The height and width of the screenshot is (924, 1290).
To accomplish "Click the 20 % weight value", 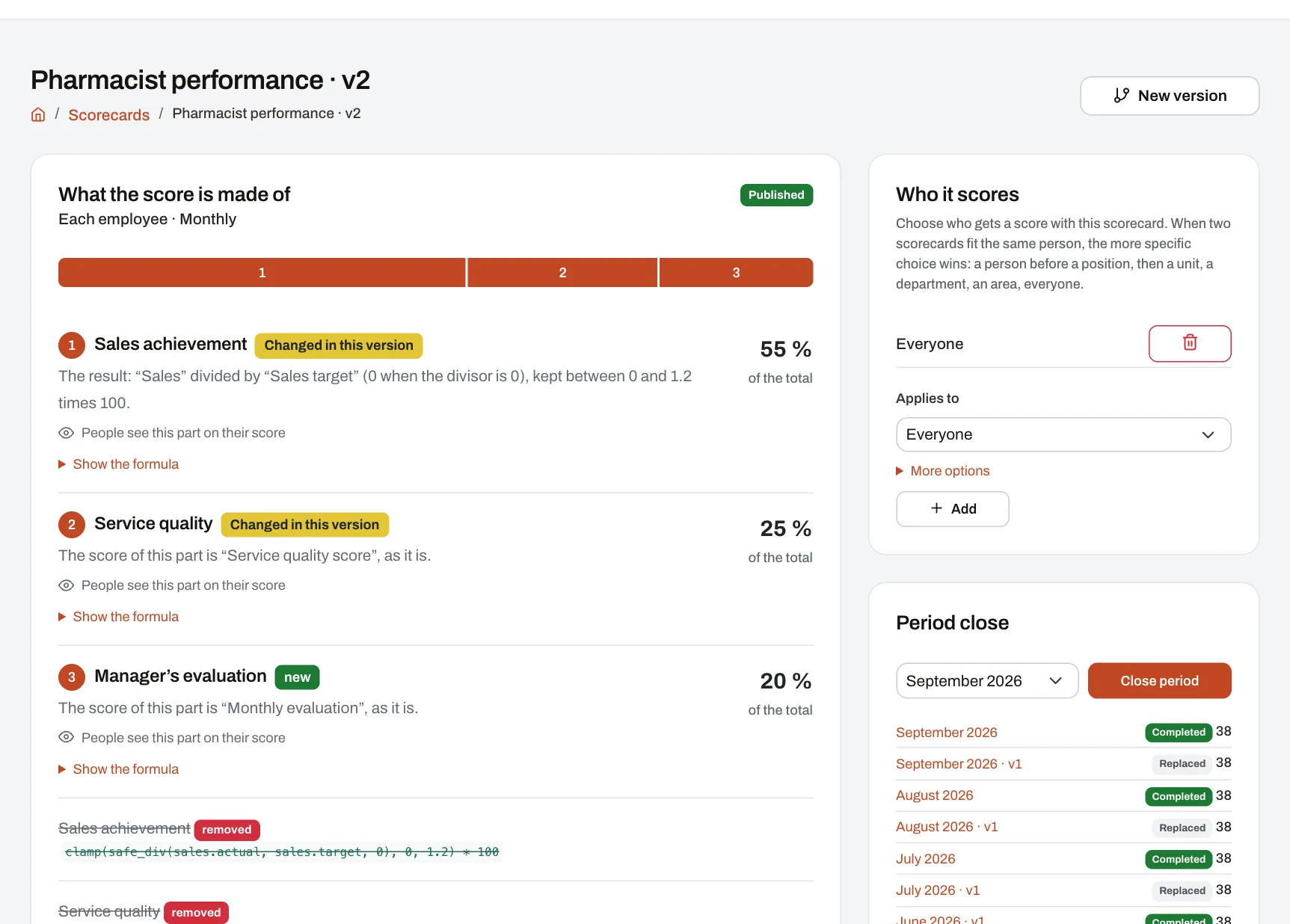I will click(785, 681).
